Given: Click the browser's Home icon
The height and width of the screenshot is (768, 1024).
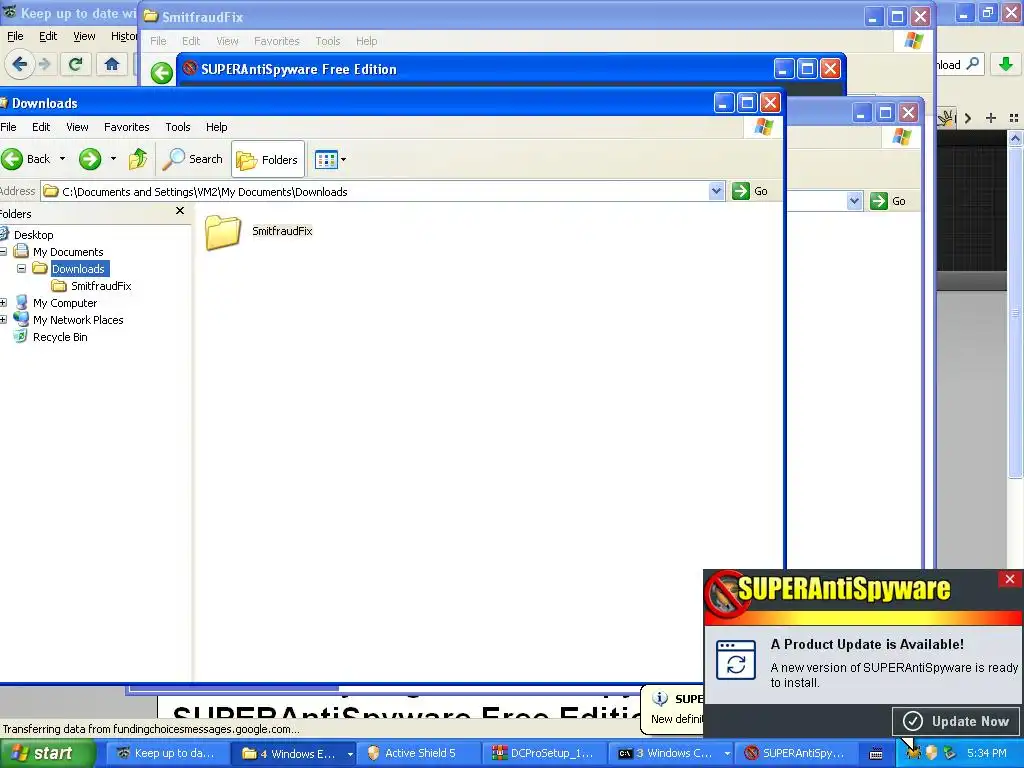Looking at the screenshot, I should (112, 64).
